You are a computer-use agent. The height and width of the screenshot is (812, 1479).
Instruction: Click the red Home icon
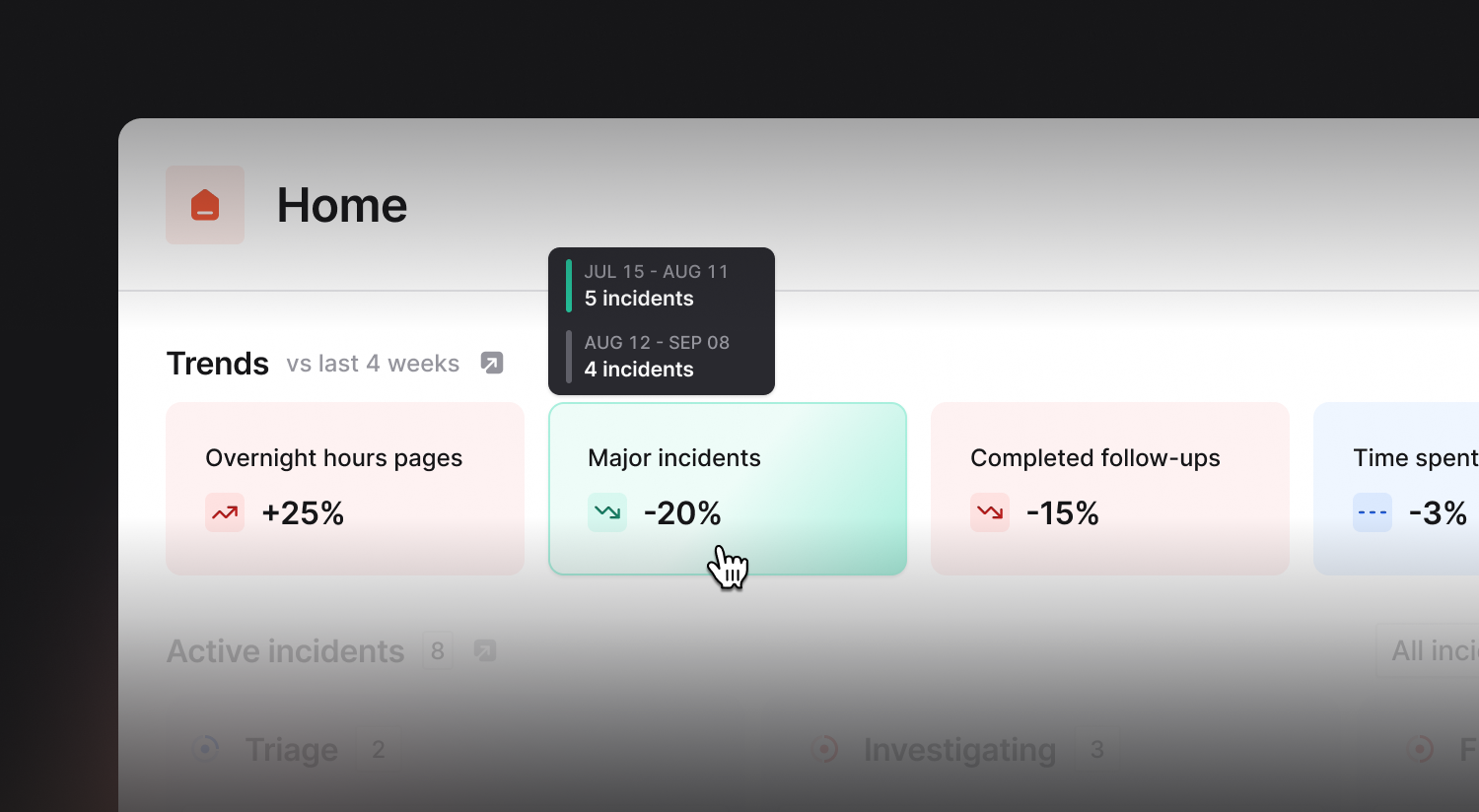pos(205,205)
